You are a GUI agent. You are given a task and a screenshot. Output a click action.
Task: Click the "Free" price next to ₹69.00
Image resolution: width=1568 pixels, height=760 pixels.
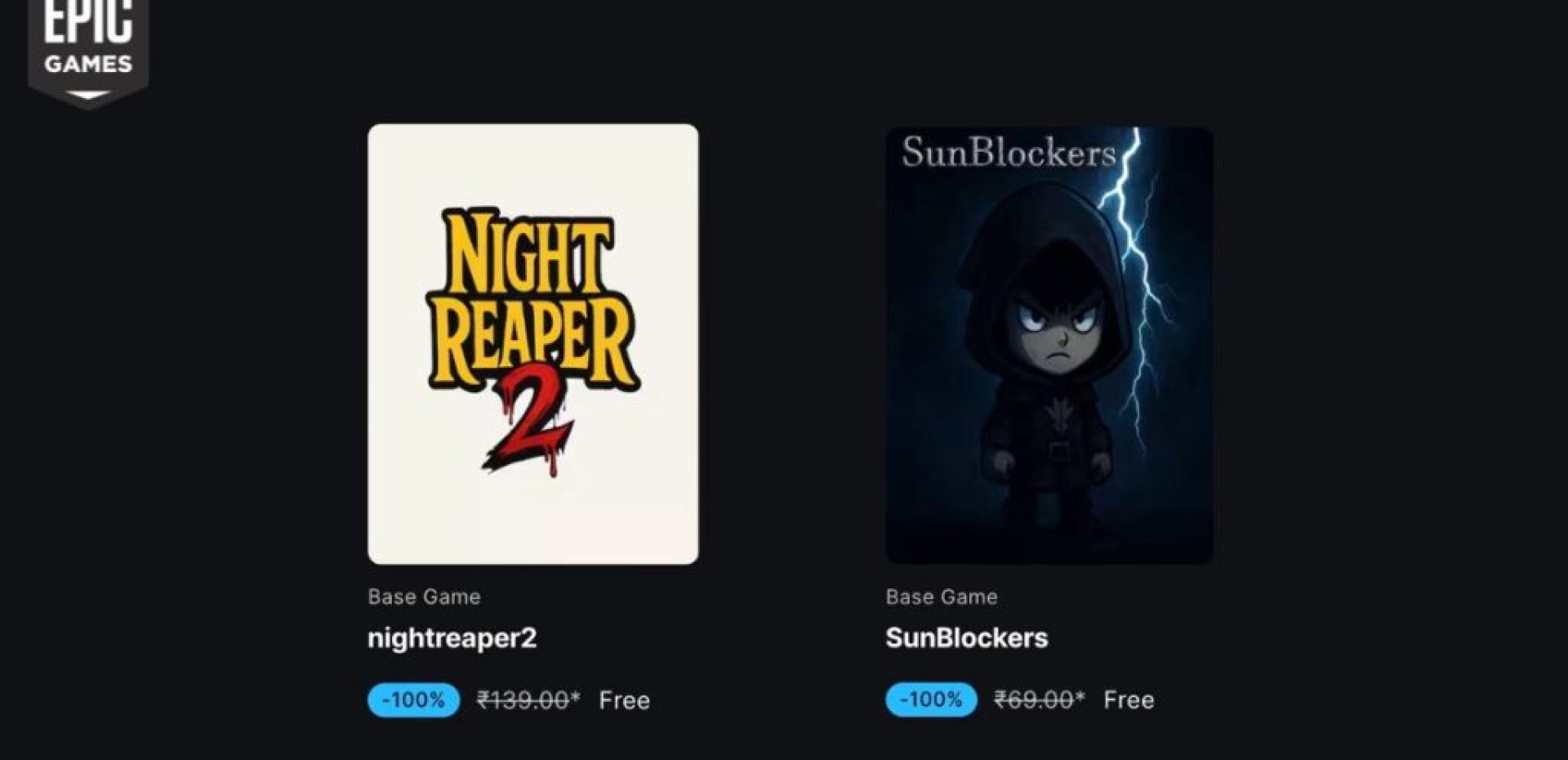click(x=1128, y=700)
